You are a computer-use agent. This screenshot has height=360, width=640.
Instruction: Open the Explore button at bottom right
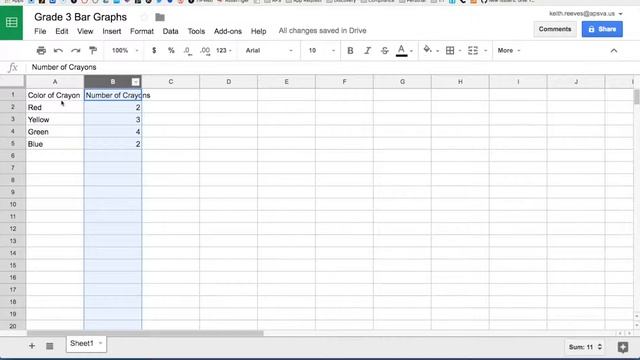(623, 347)
